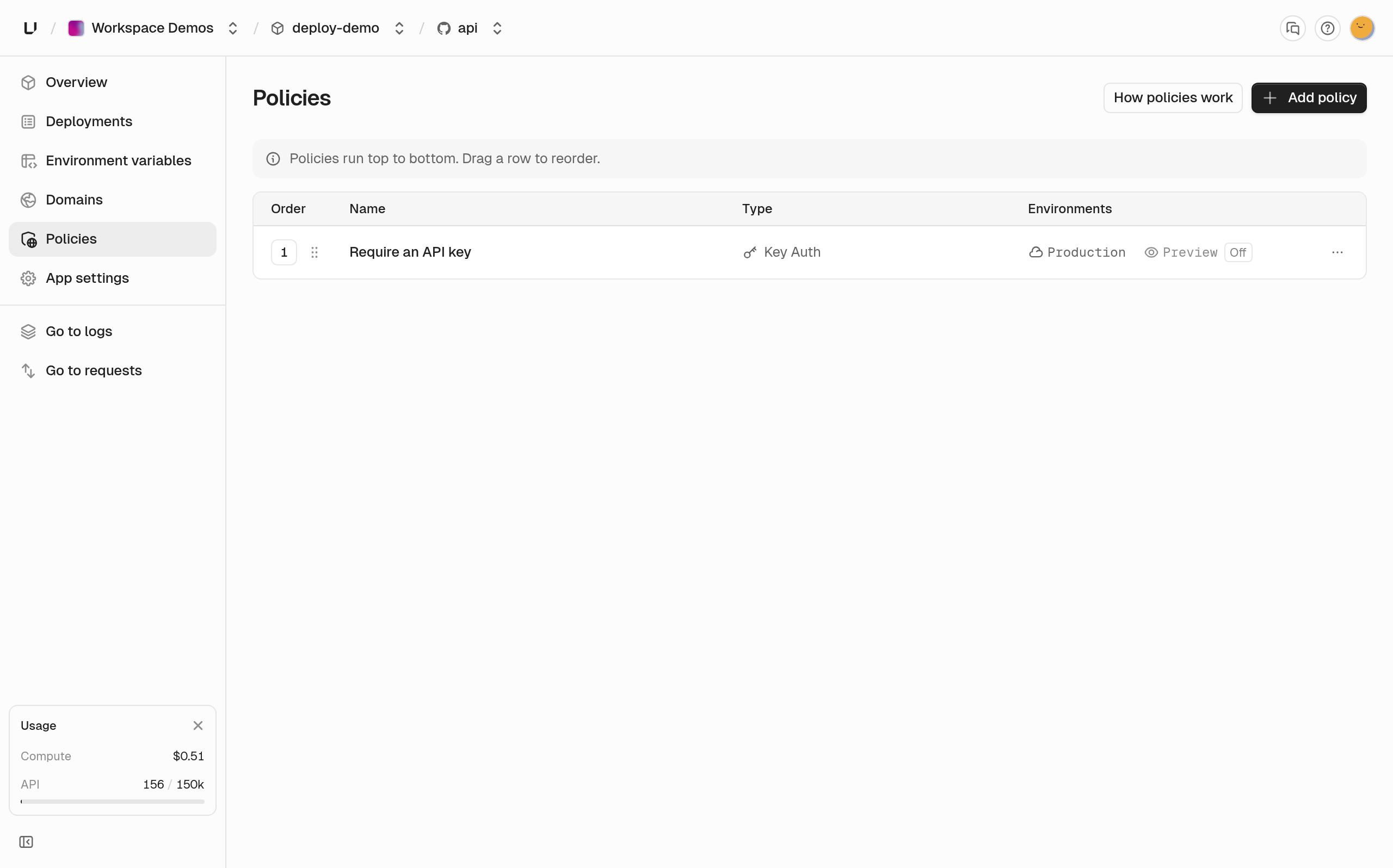The image size is (1393, 868).
Task: Click the info icon in the banner
Action: coord(273,159)
